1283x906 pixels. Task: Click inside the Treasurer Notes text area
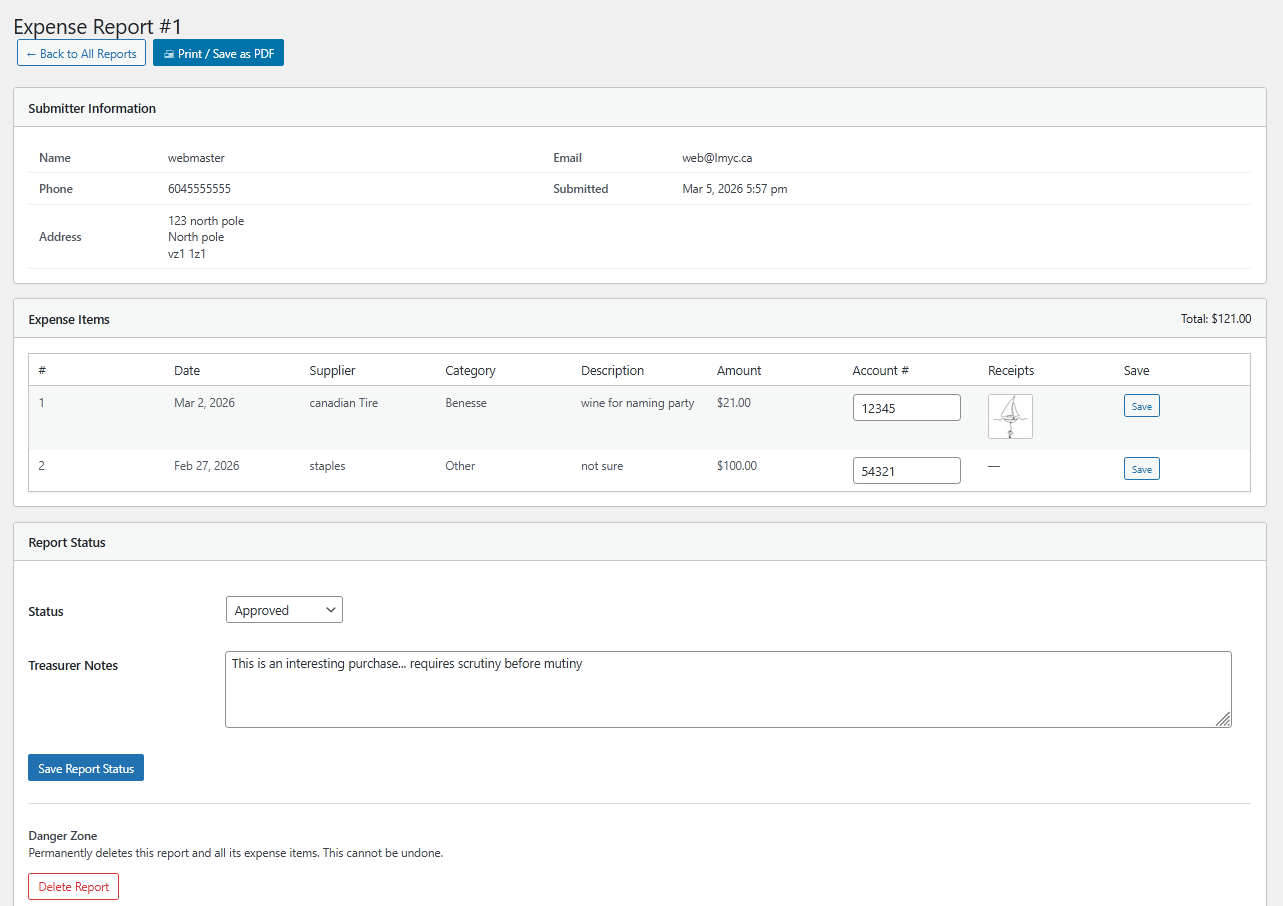click(x=727, y=689)
